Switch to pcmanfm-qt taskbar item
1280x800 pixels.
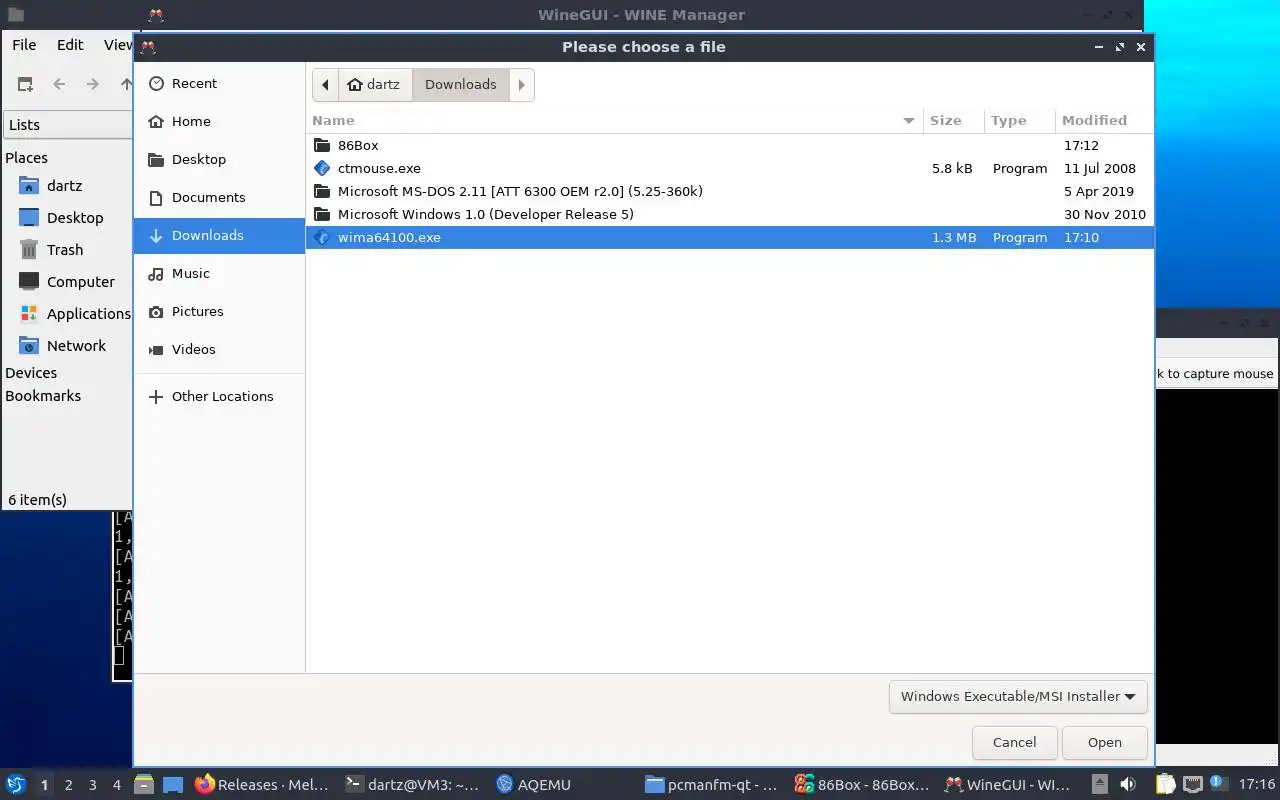(x=712, y=785)
